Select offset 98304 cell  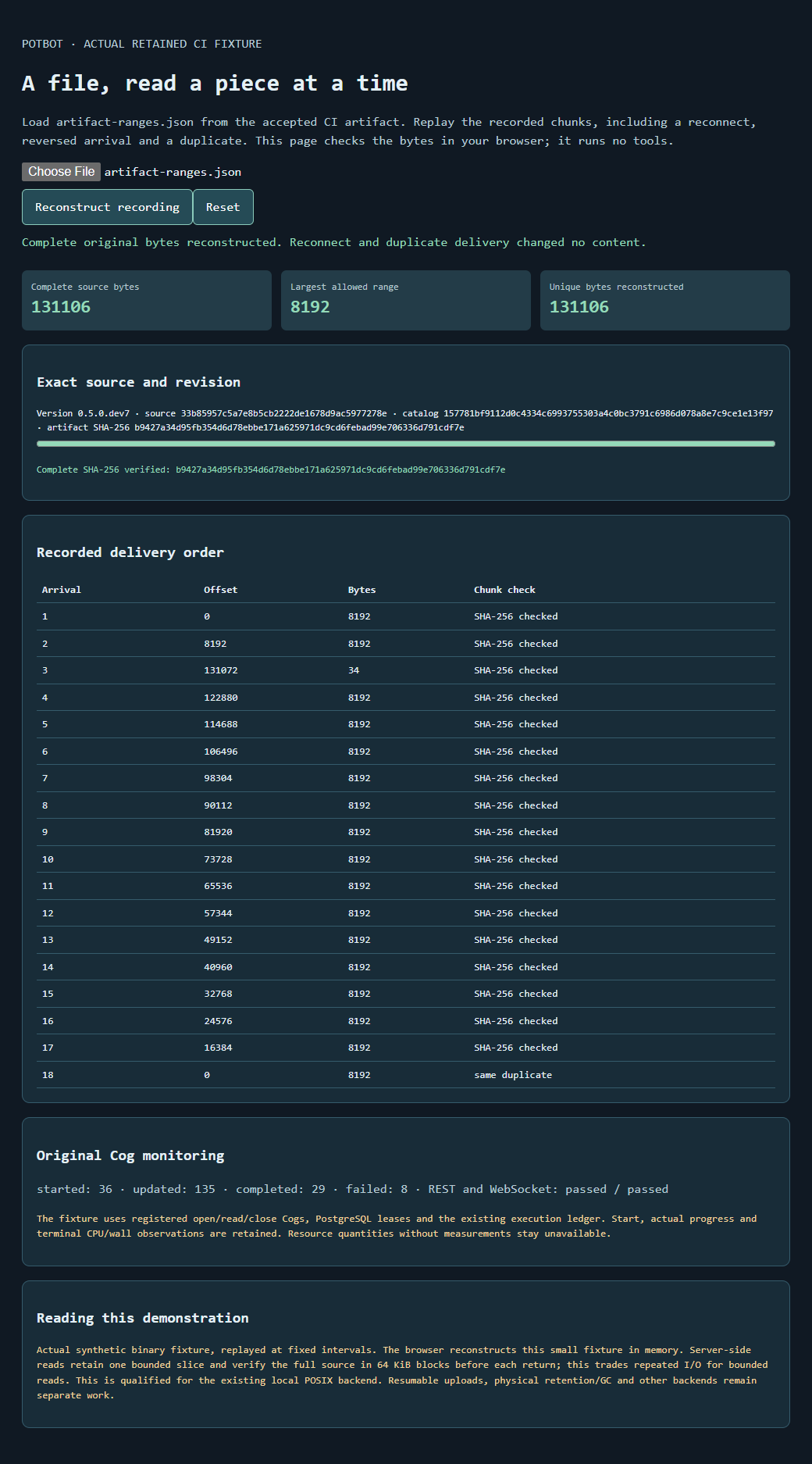point(218,778)
